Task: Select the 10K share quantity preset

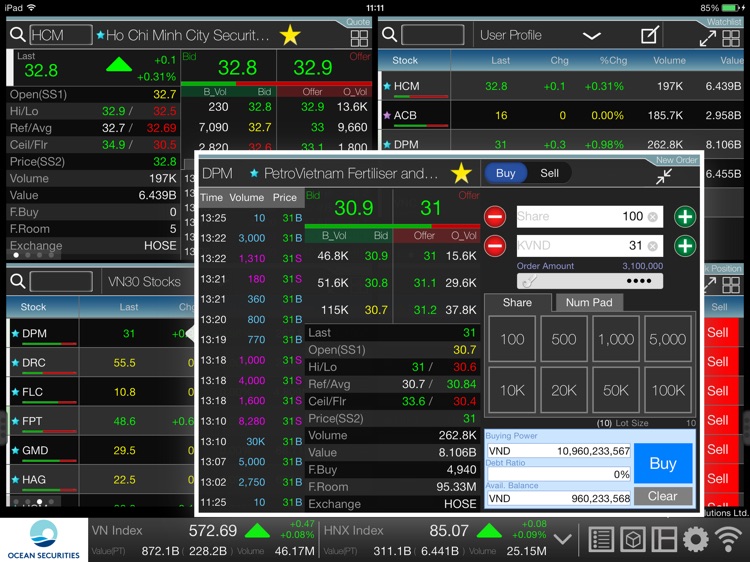Action: [x=512, y=390]
